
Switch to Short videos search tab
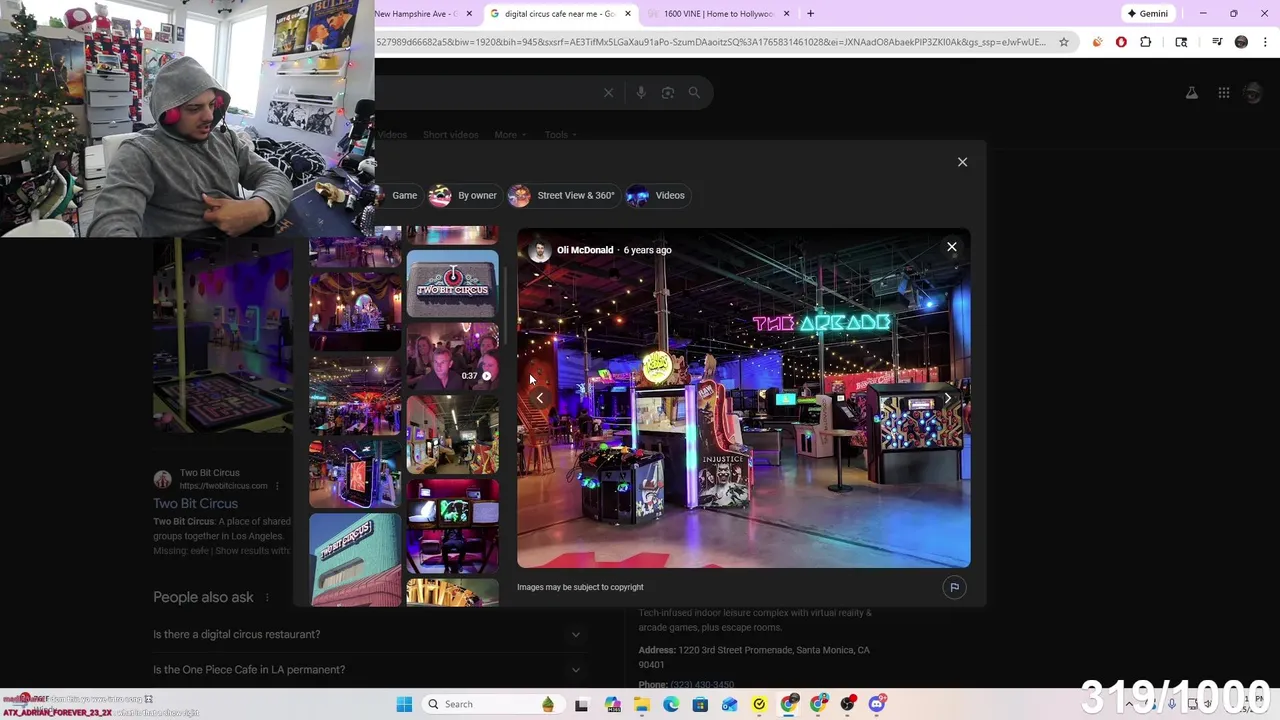450,135
